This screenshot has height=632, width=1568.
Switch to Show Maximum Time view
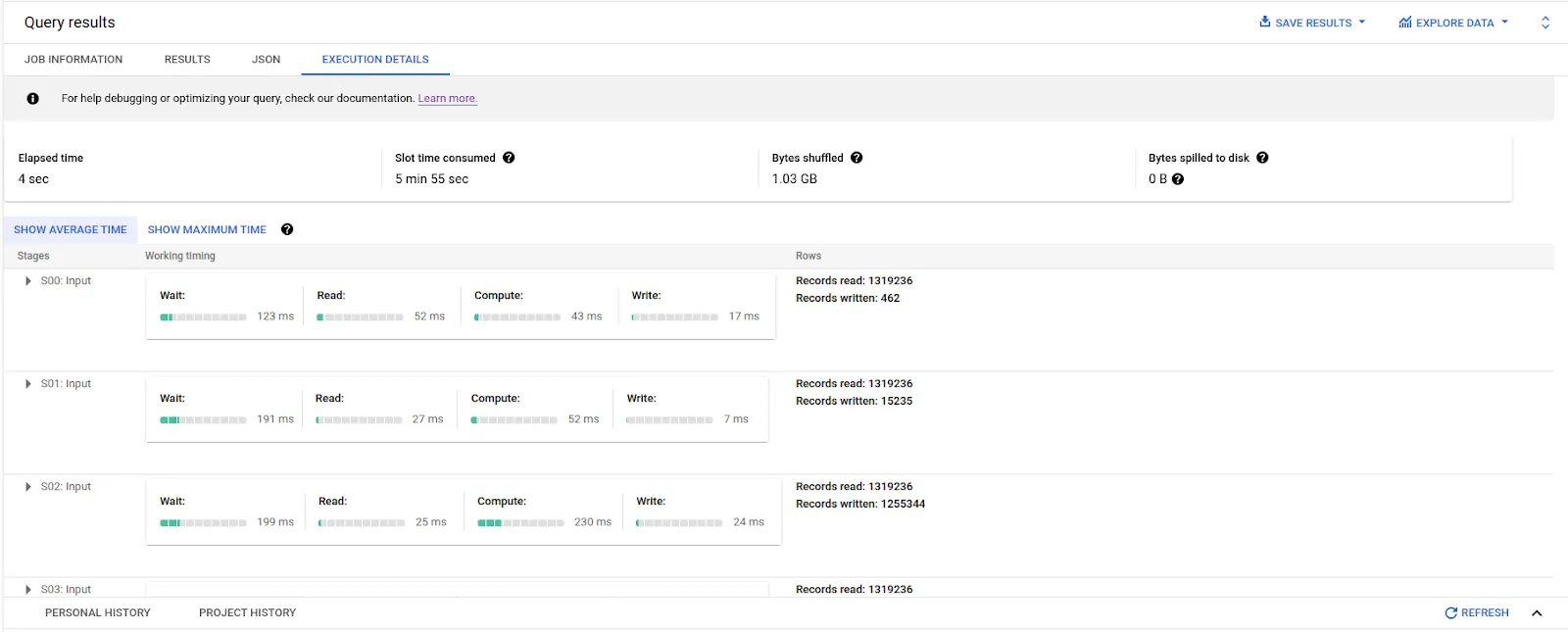pos(207,229)
